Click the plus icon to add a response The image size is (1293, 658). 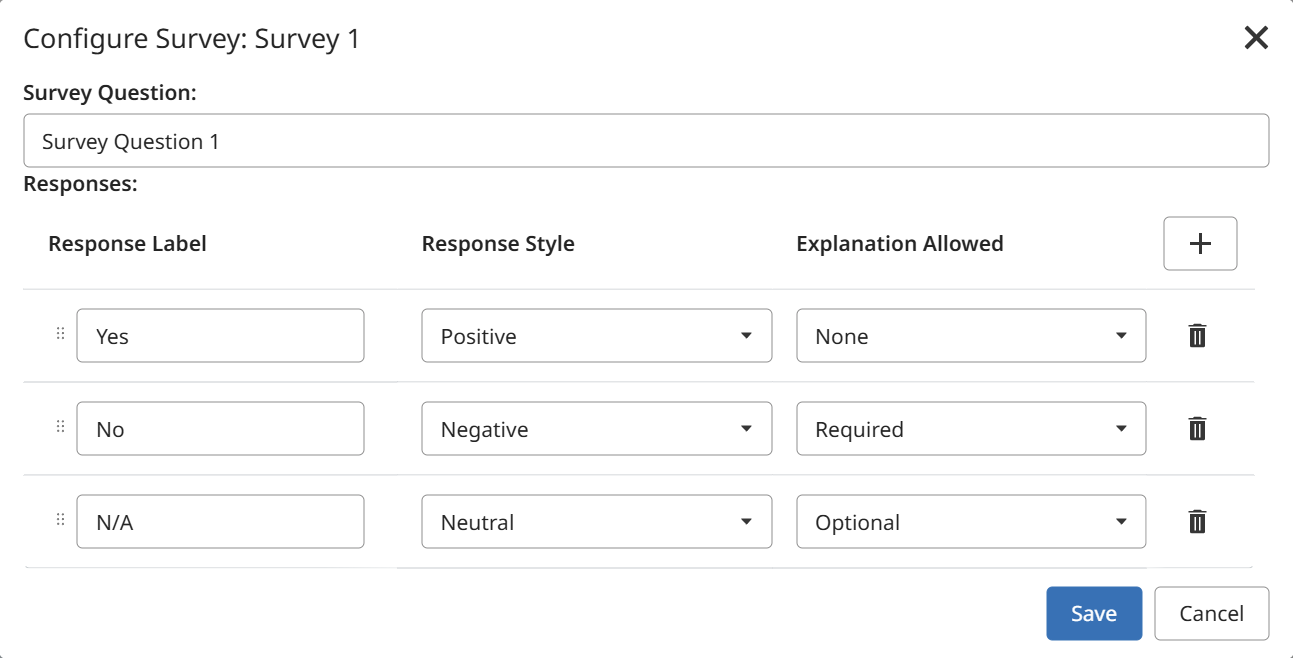[x=1200, y=244]
